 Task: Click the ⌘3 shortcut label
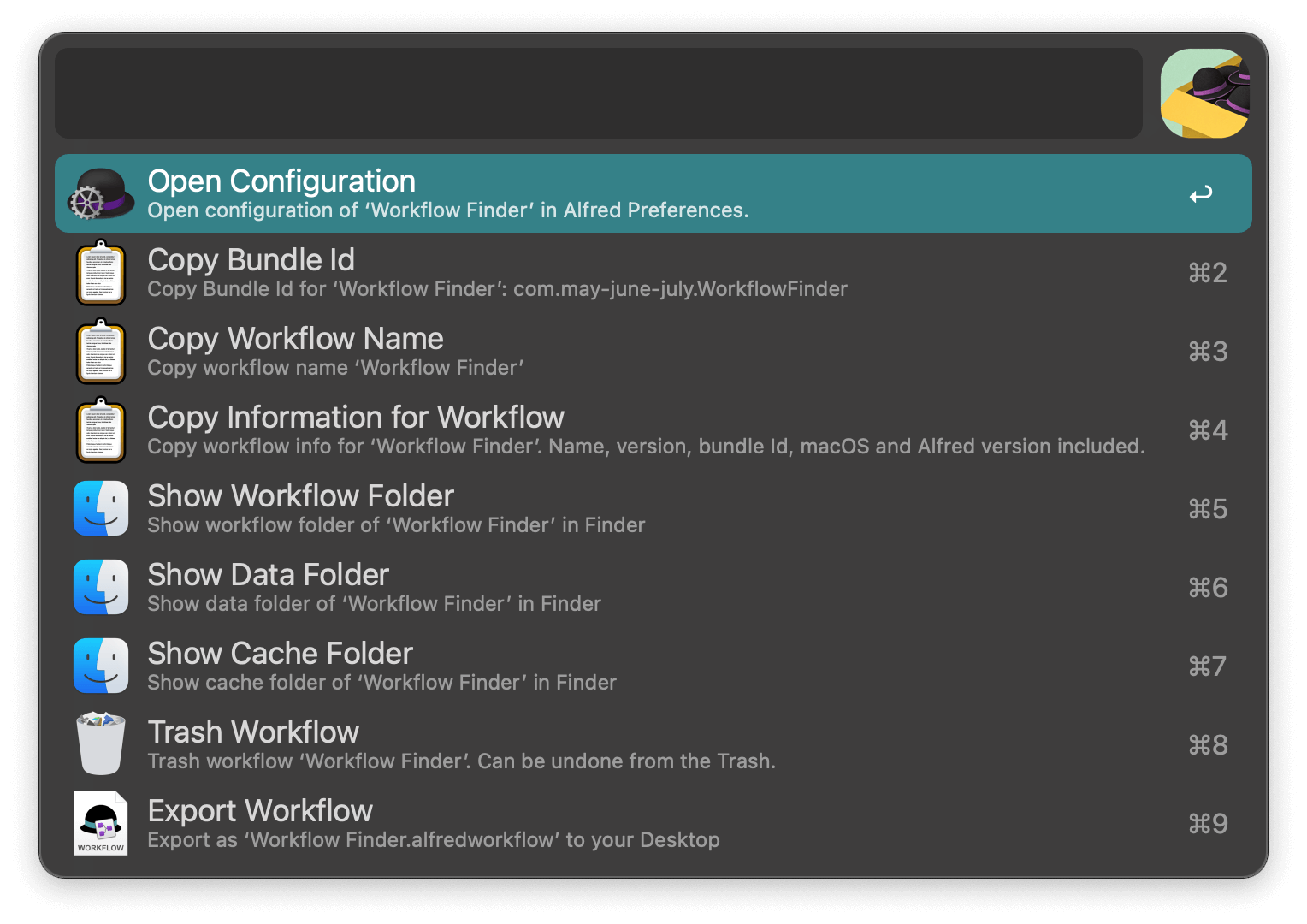click(1208, 352)
